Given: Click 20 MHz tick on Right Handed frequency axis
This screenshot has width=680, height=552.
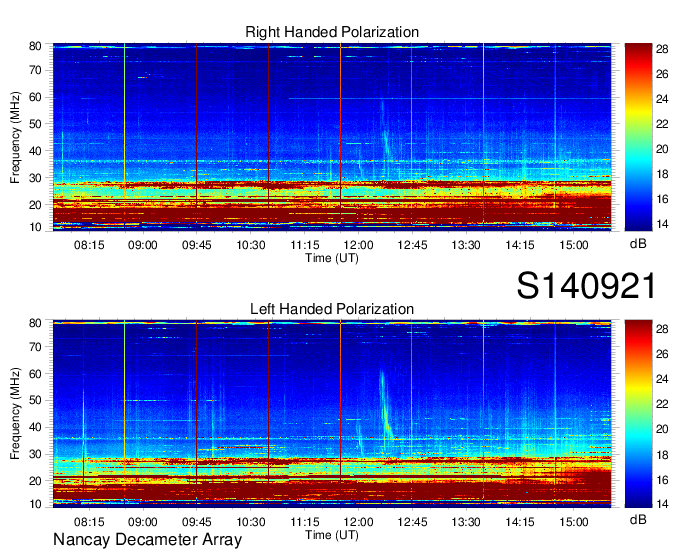Looking at the screenshot, I should [x=35, y=205].
